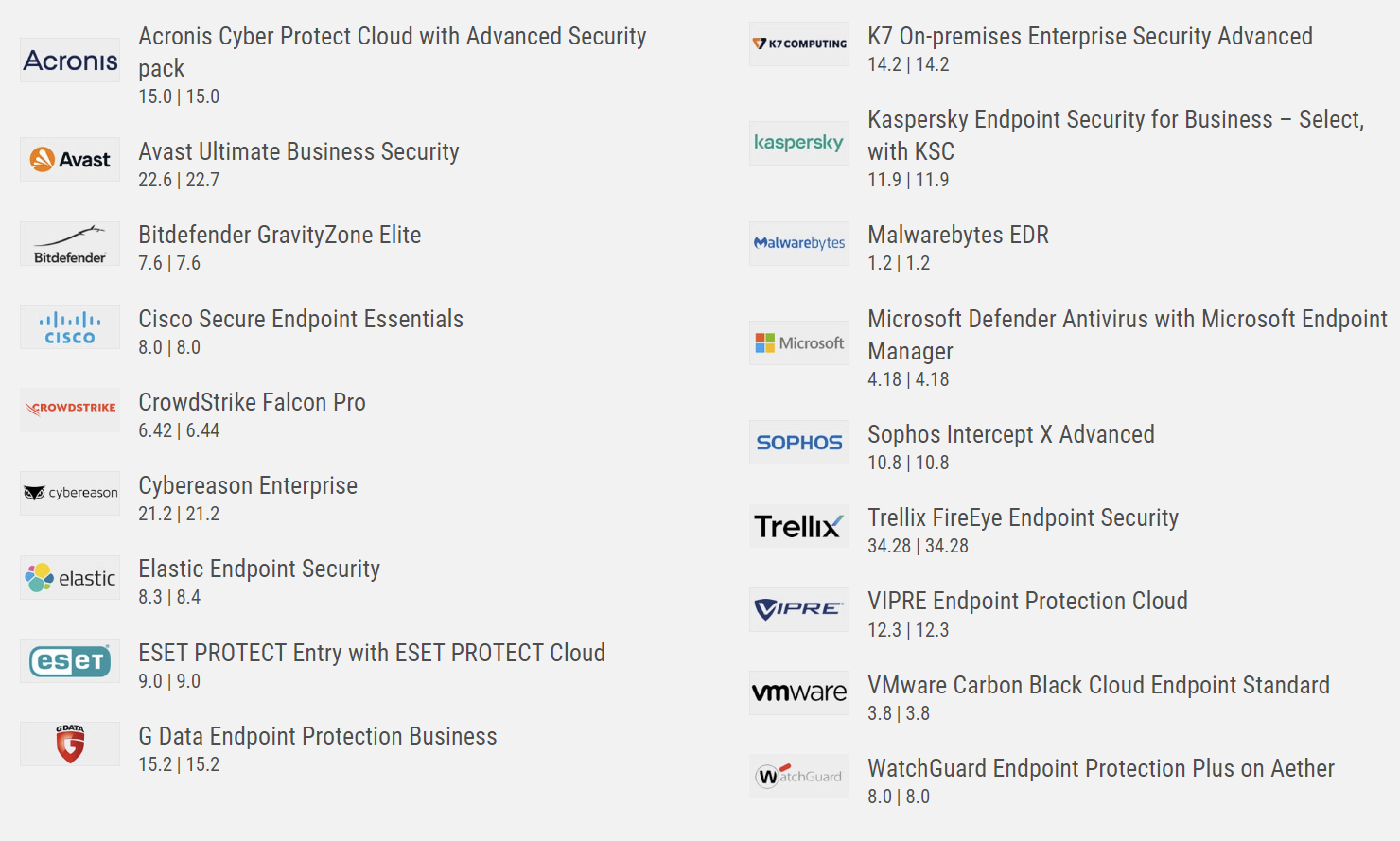
Task: Click the Acronis logo
Action: tap(70, 60)
